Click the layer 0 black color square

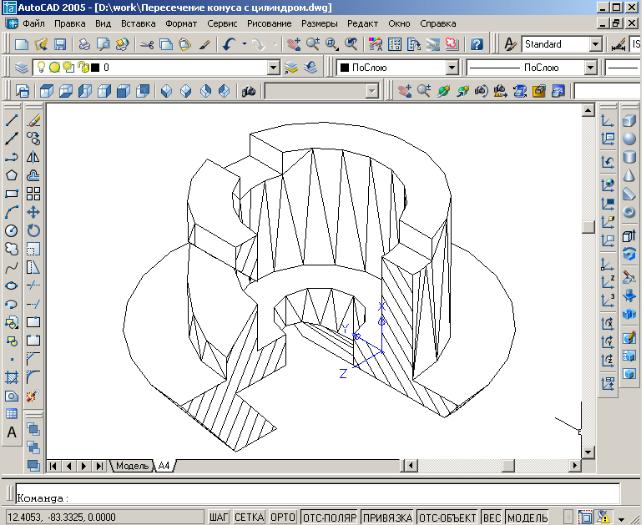pyautogui.click(x=95, y=68)
